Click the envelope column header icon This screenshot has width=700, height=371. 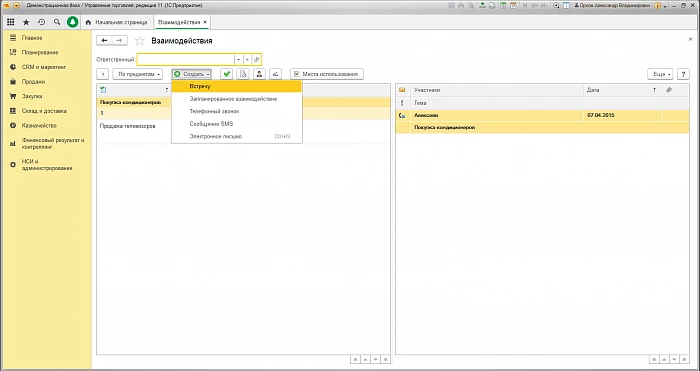(x=402, y=90)
